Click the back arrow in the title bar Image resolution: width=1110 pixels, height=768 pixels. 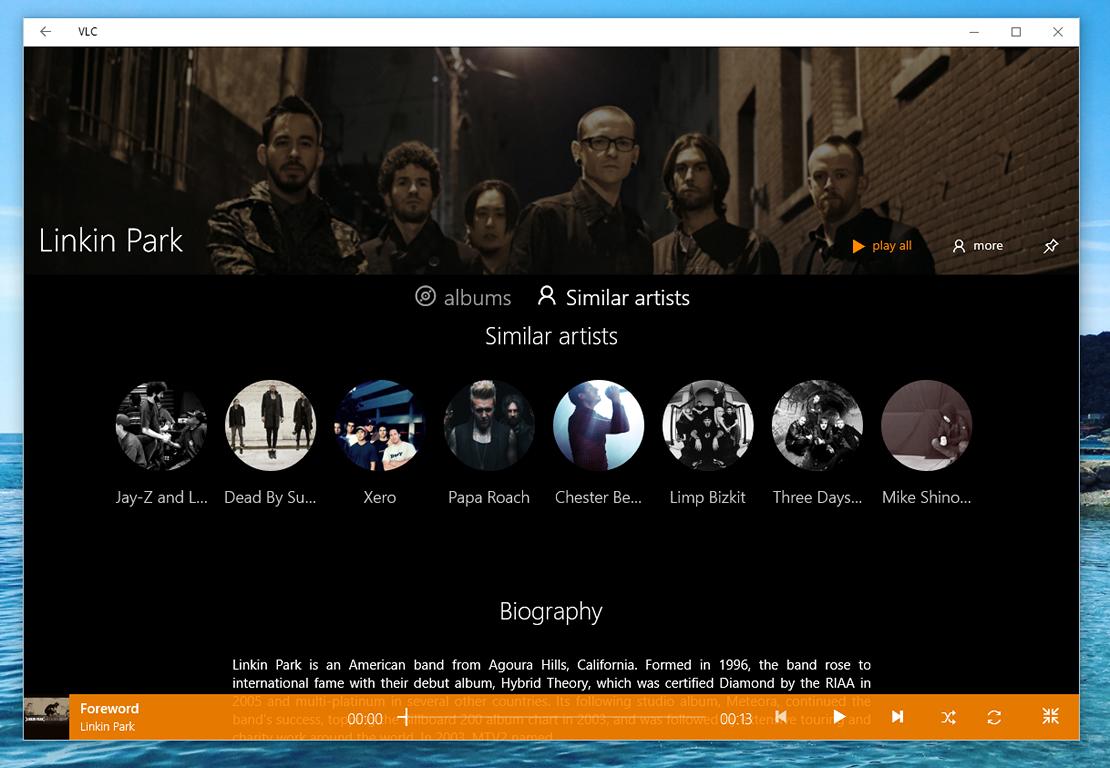(x=45, y=32)
